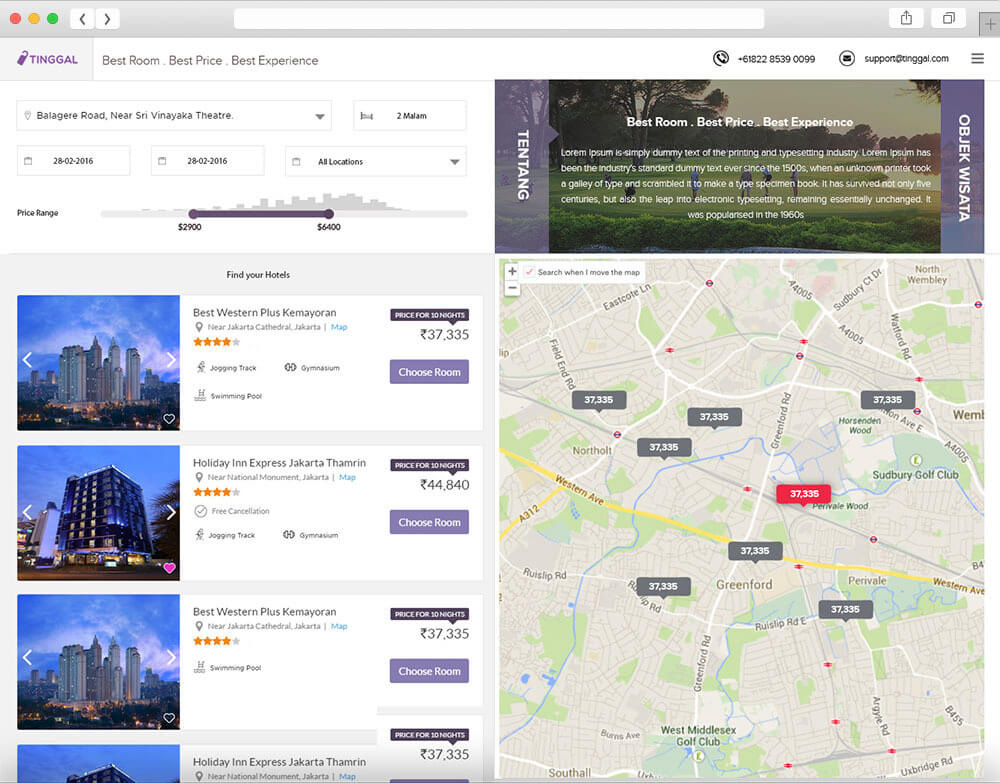This screenshot has width=1000, height=783.
Task: Click the Tinggal logo
Action: [47, 59]
